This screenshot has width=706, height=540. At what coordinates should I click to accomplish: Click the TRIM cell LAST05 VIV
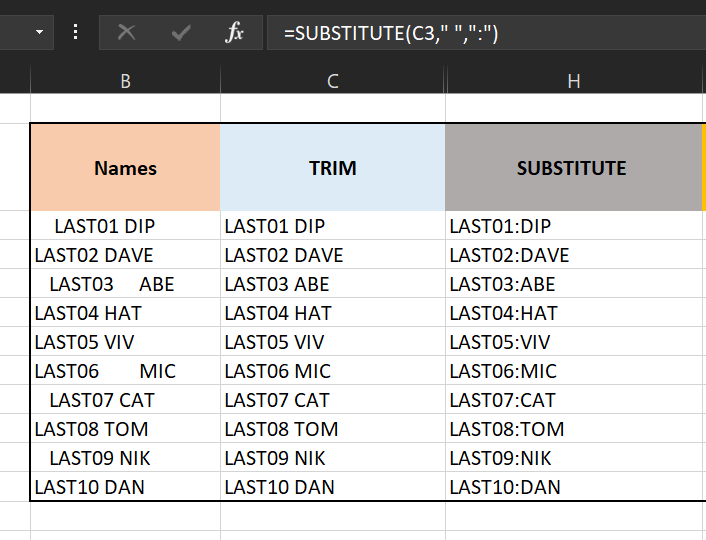(332, 343)
